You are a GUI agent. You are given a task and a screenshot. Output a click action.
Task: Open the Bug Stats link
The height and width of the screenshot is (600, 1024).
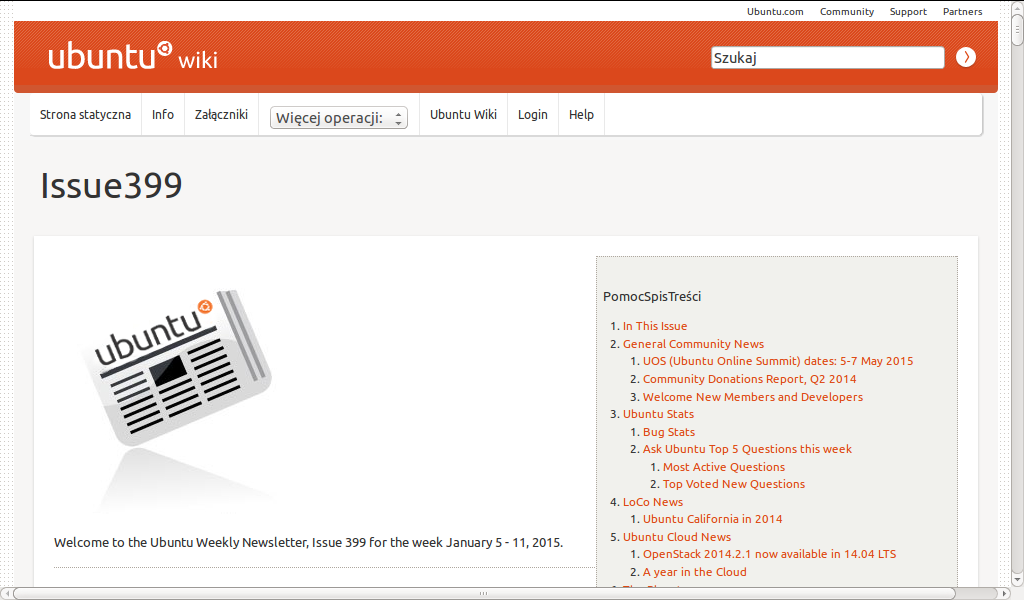coord(669,432)
